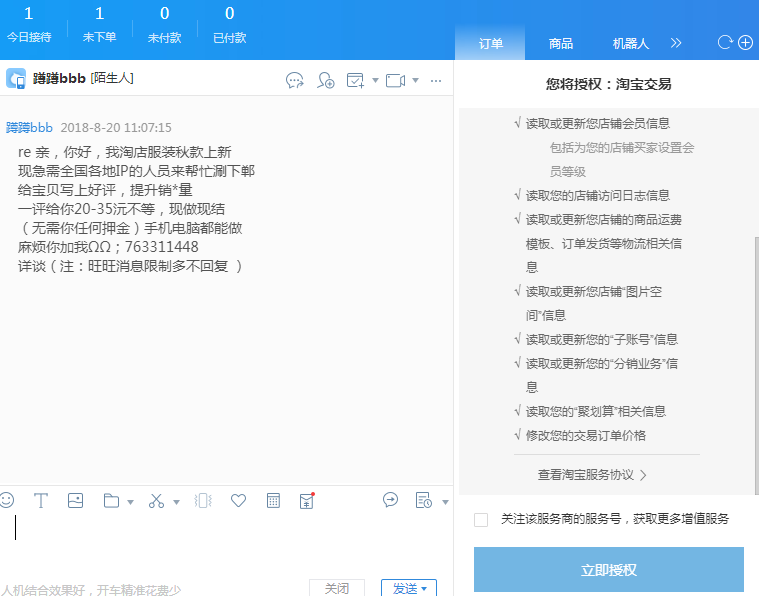Open the 发送 send options arrow
Image resolution: width=759 pixels, height=596 pixels.
425,588
